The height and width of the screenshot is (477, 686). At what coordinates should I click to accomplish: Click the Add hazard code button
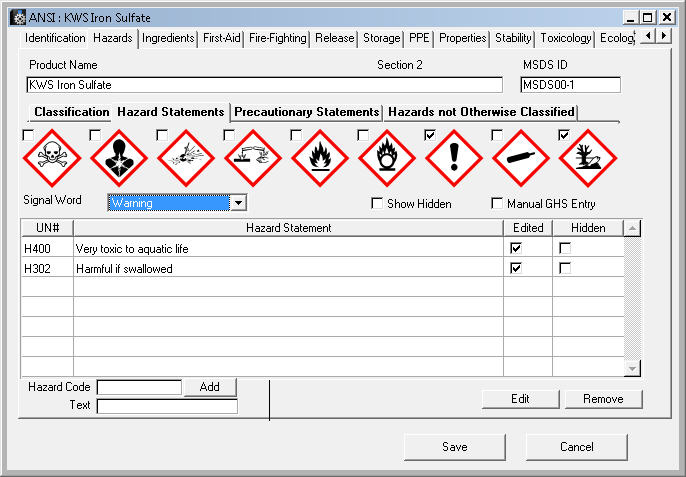(x=210, y=387)
